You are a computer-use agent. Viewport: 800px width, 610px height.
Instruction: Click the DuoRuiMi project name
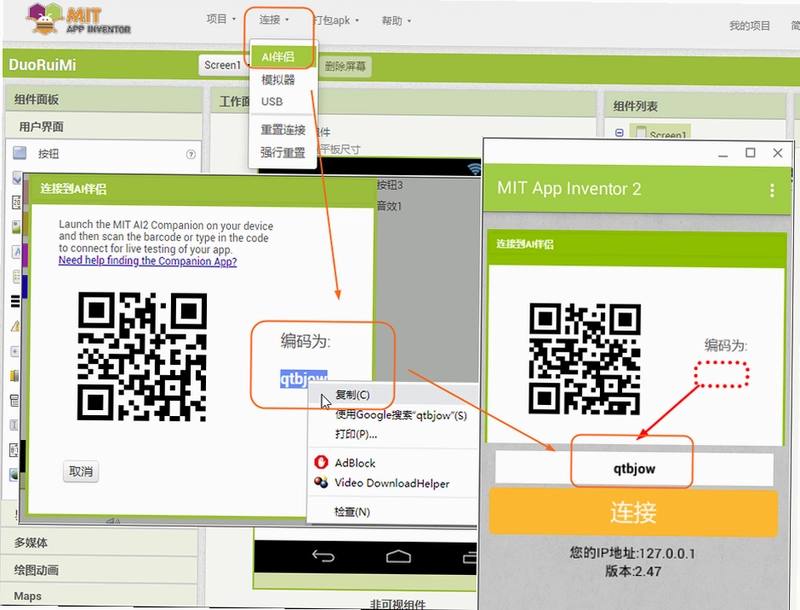pyautogui.click(x=42, y=65)
